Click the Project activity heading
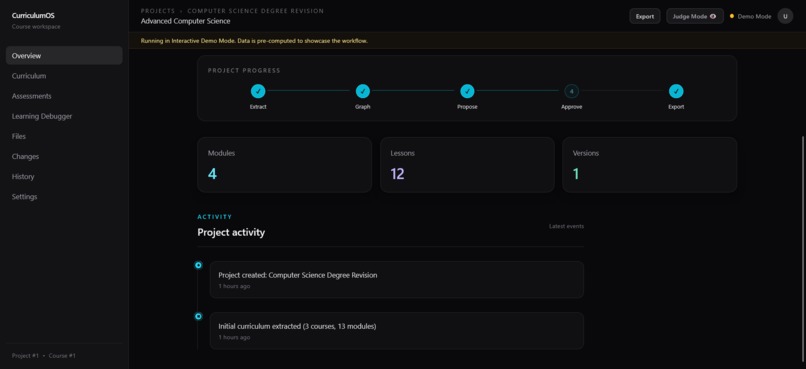Viewport: 806px width, 369px height. [x=231, y=232]
